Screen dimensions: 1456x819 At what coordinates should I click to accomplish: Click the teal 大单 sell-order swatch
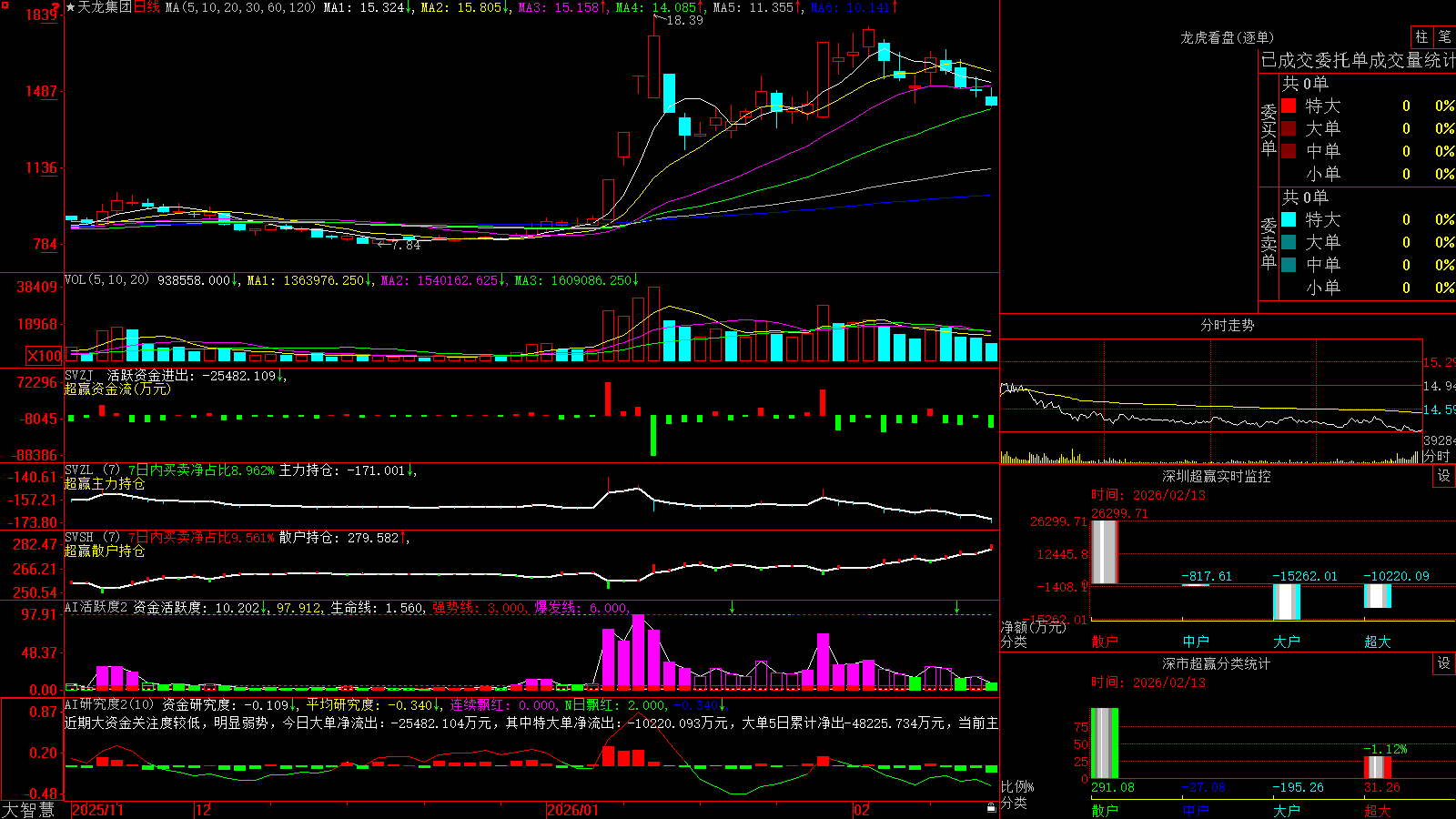point(1289,242)
